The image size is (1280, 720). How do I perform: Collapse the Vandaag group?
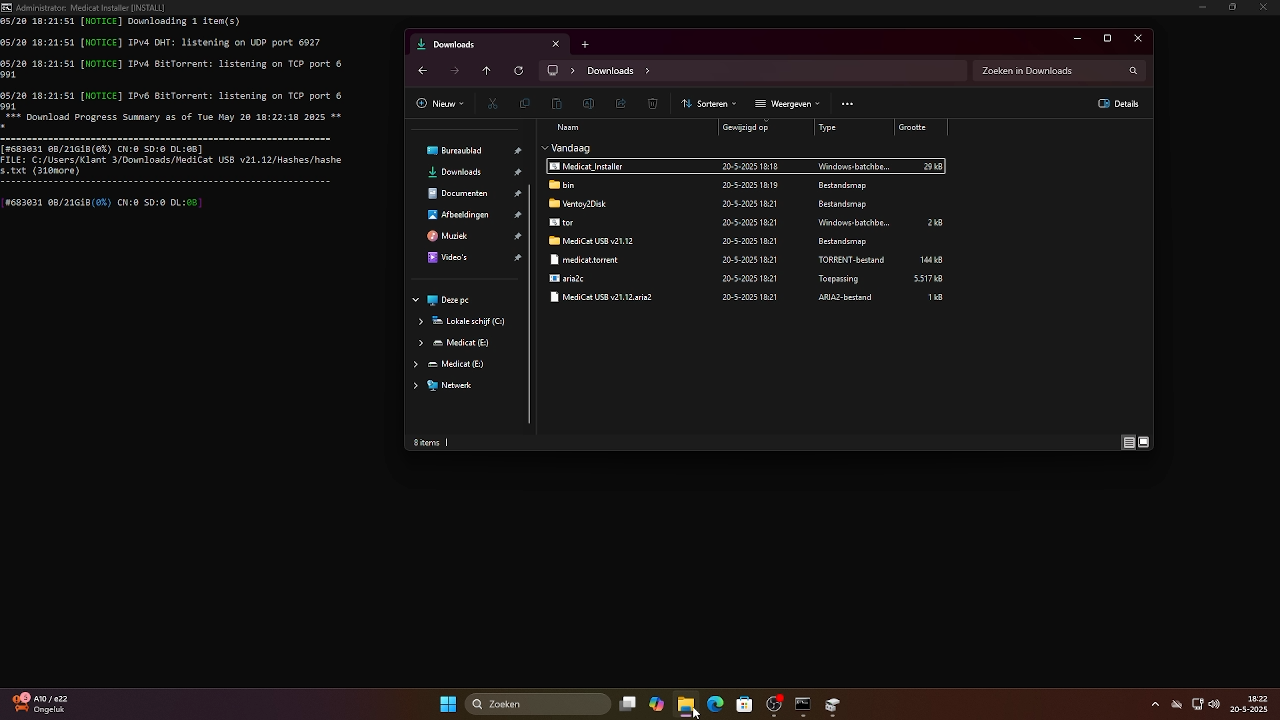point(545,148)
